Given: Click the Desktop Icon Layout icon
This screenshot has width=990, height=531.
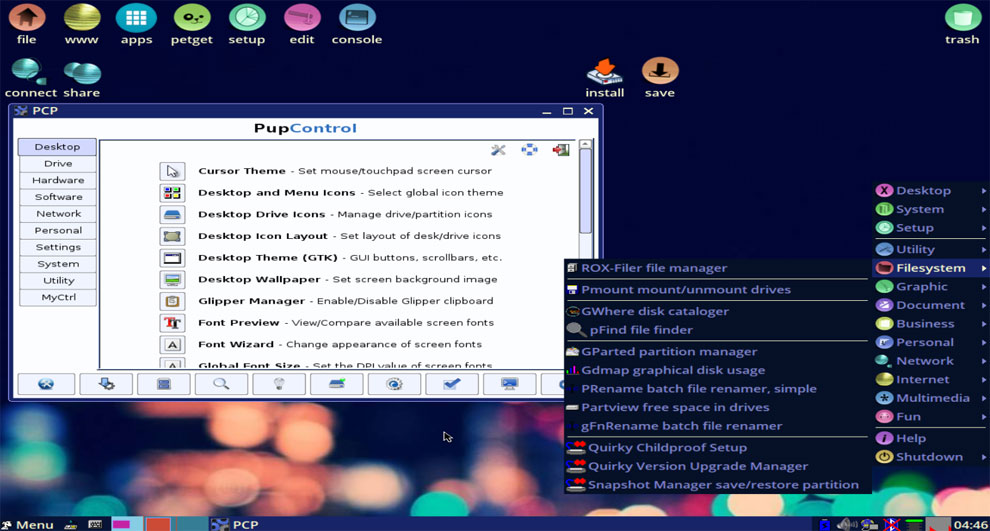Looking at the screenshot, I should click(x=172, y=236).
